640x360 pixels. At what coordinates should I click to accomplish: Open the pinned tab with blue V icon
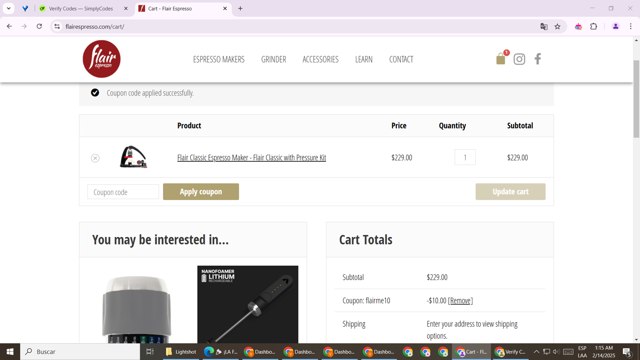pos(25,8)
